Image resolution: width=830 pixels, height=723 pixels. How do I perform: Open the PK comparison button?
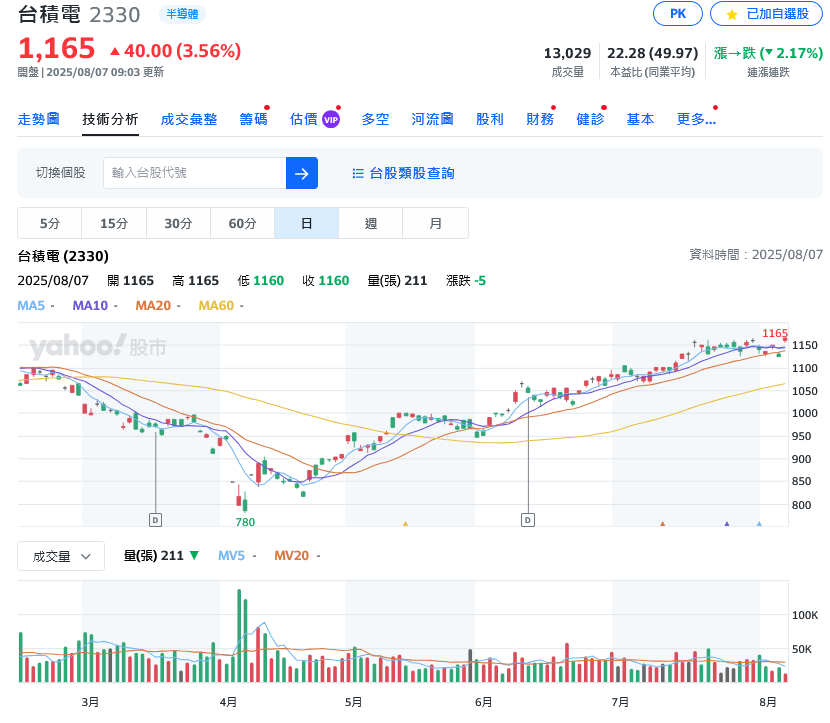pos(678,14)
